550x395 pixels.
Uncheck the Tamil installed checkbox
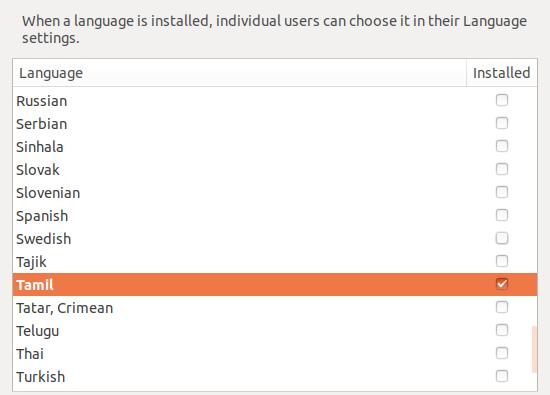502,284
